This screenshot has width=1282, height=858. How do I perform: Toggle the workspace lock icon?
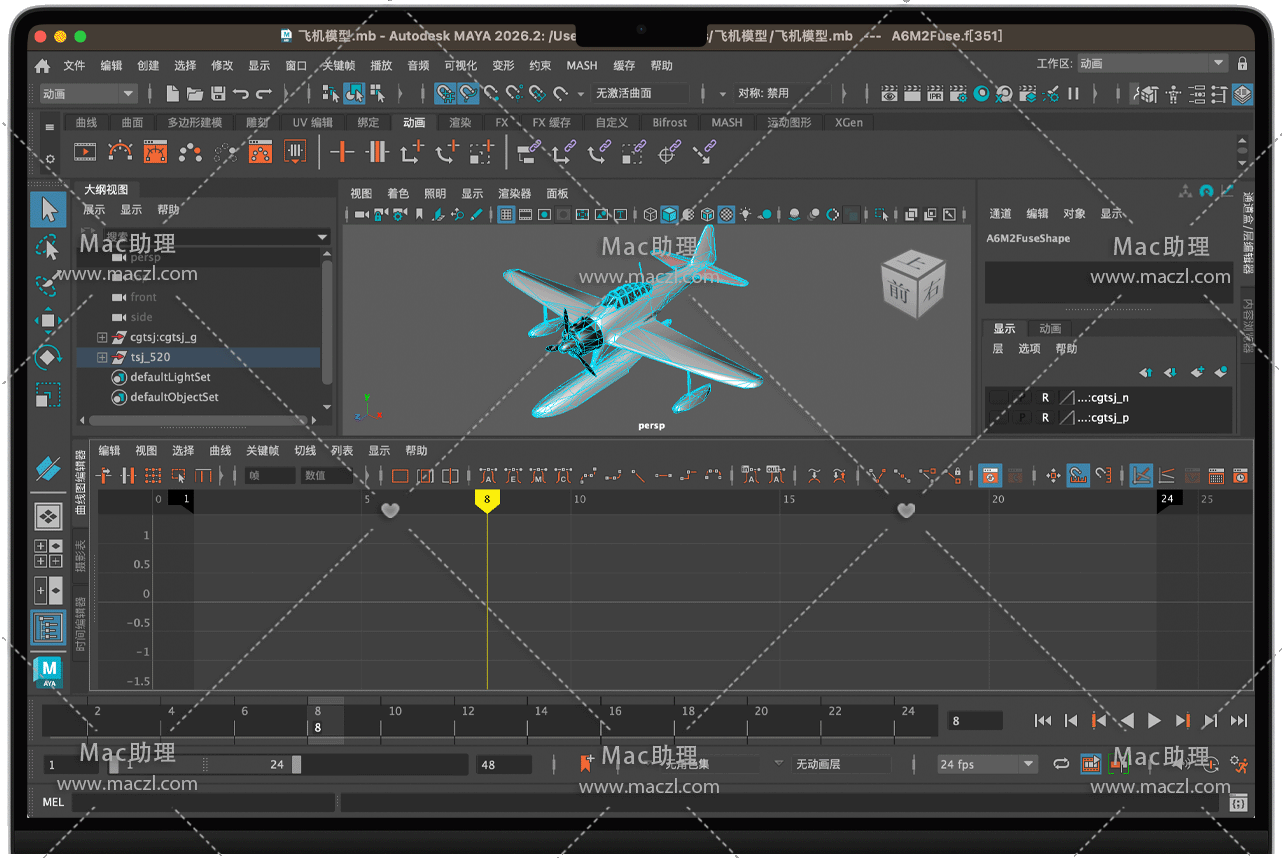pyautogui.click(x=1242, y=64)
